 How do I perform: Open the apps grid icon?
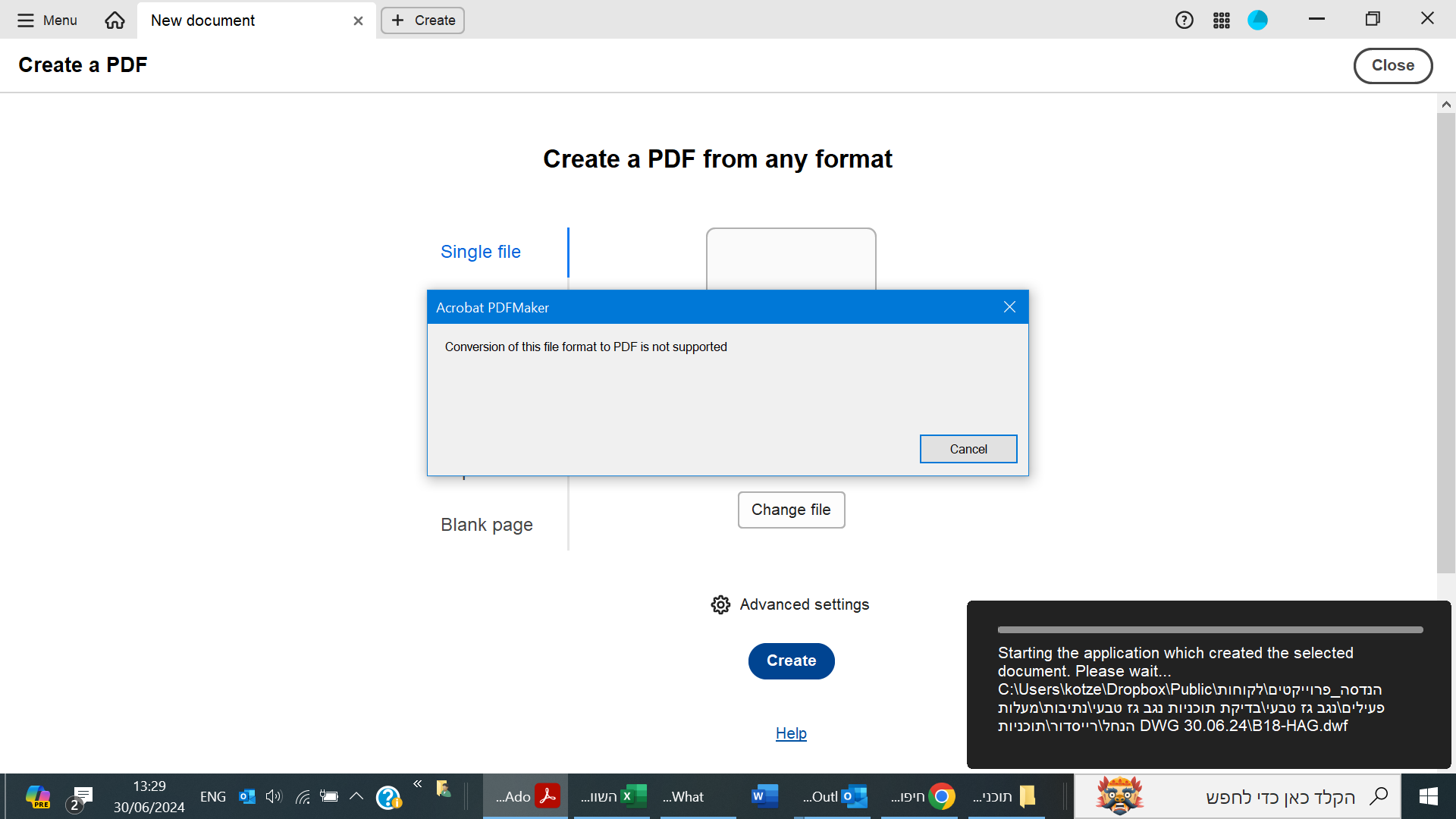coord(1221,20)
